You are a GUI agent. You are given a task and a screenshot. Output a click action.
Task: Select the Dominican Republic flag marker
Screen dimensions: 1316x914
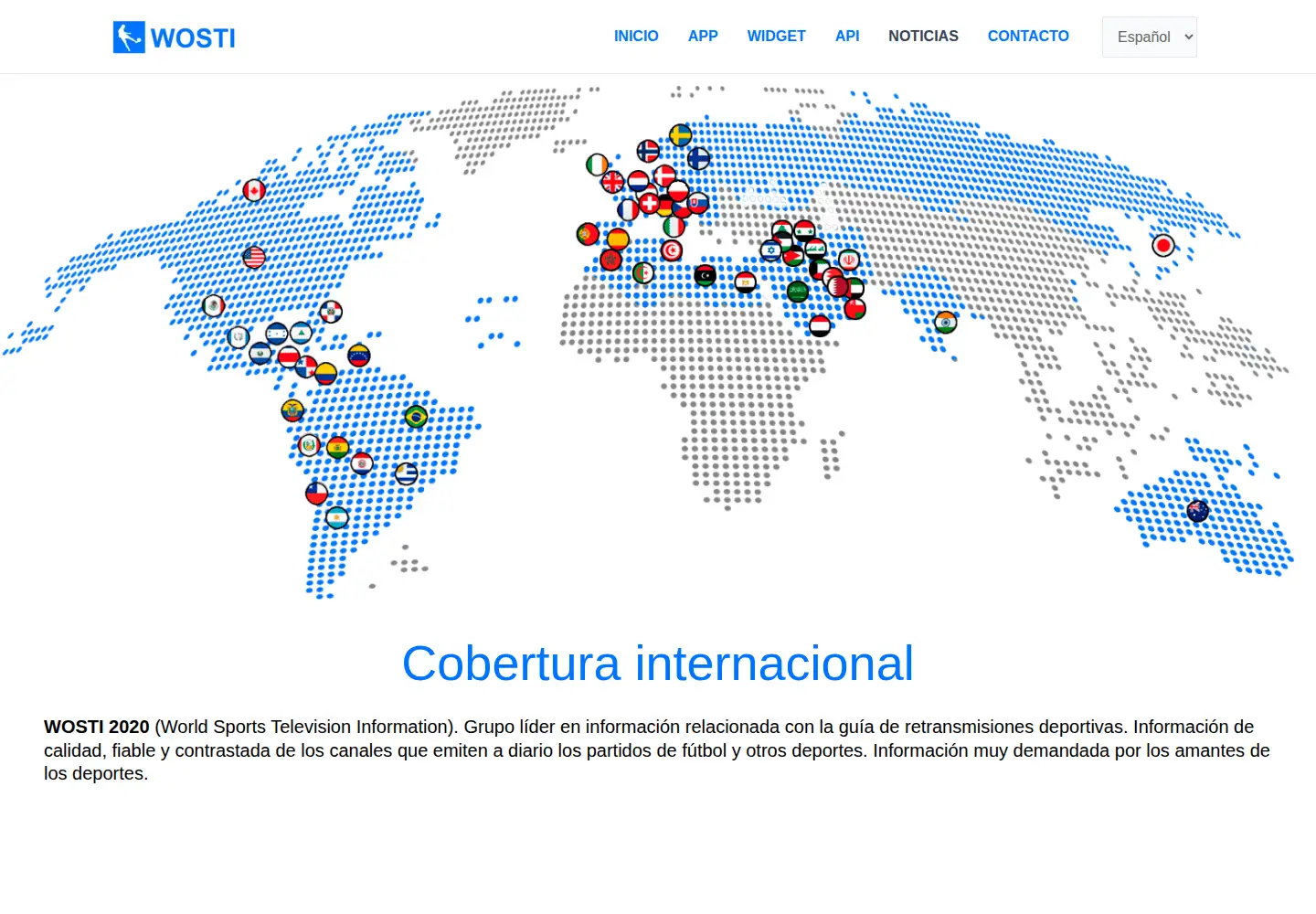click(331, 312)
